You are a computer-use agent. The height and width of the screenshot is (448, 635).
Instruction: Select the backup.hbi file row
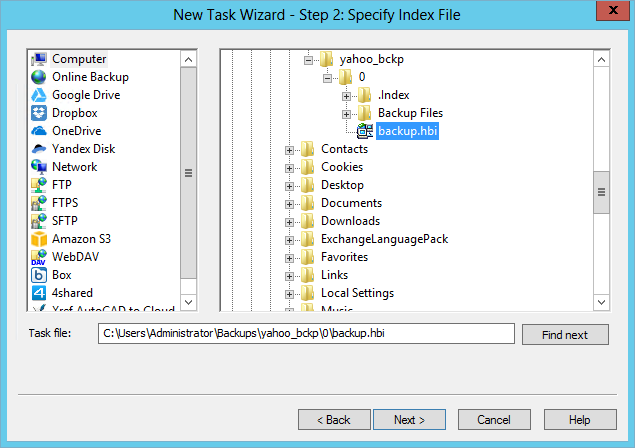coord(407,131)
